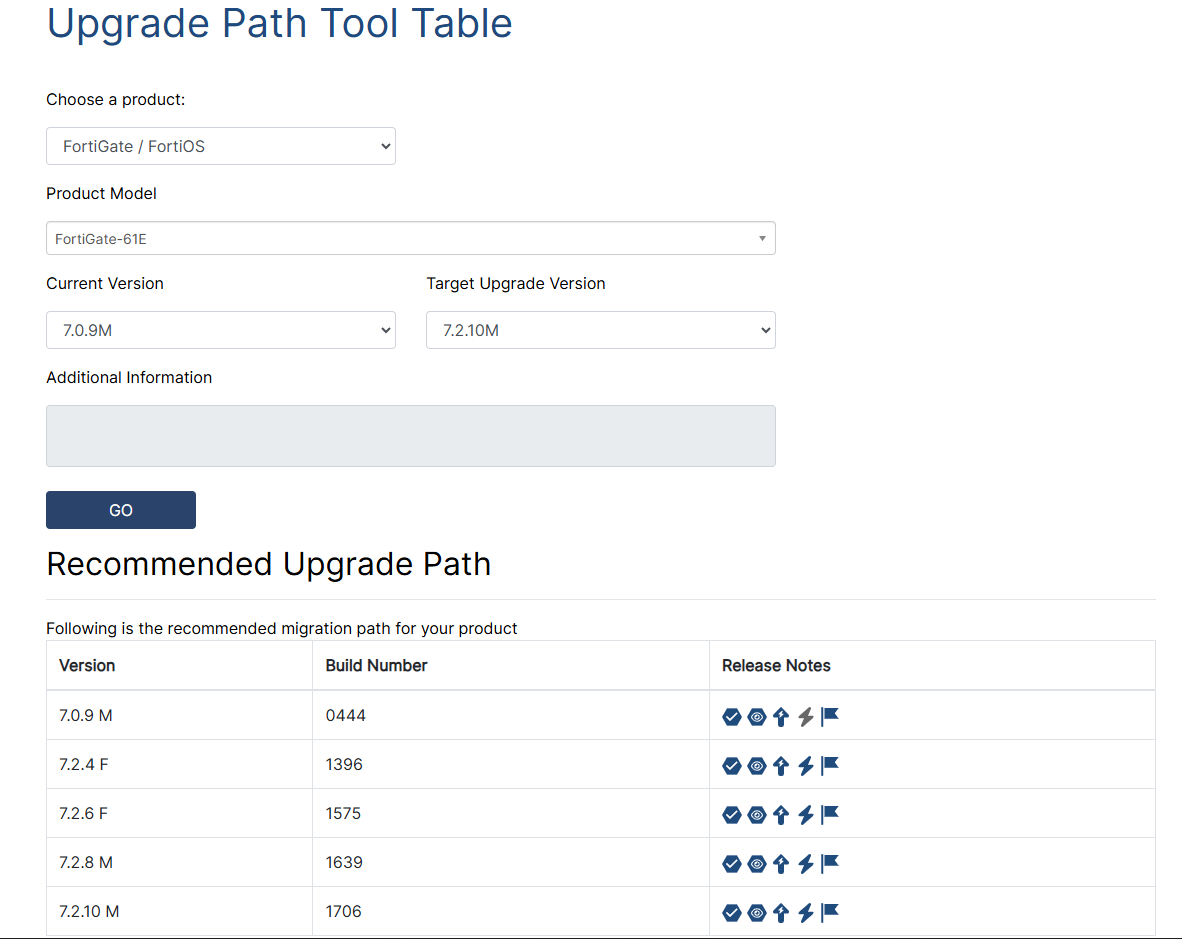Click the Choose a product label

tap(115, 99)
